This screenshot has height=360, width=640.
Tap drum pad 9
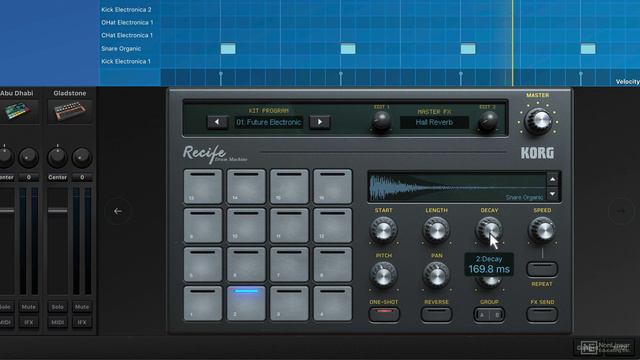[203, 225]
